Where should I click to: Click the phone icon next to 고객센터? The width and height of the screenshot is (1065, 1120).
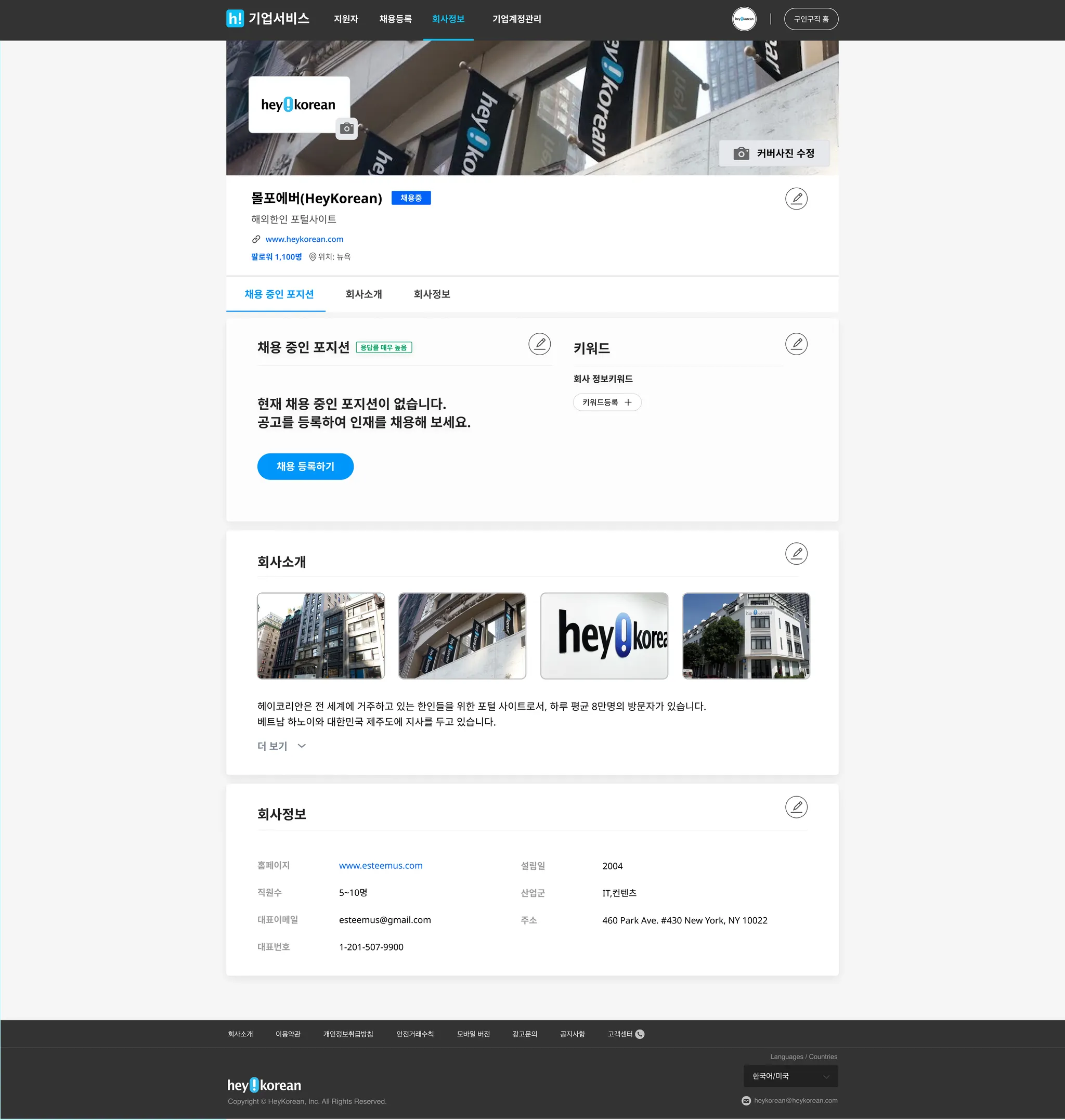pyautogui.click(x=640, y=1034)
